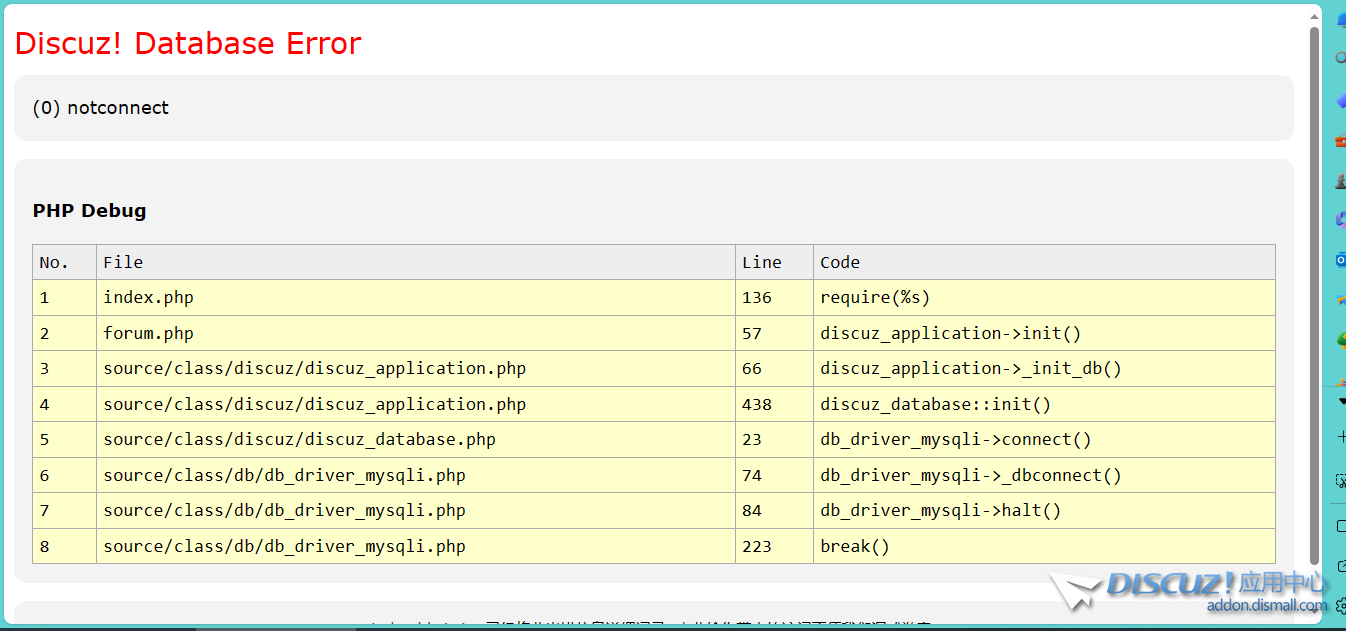Click row number 3 cell
The height and width of the screenshot is (631, 1346).
point(64,369)
